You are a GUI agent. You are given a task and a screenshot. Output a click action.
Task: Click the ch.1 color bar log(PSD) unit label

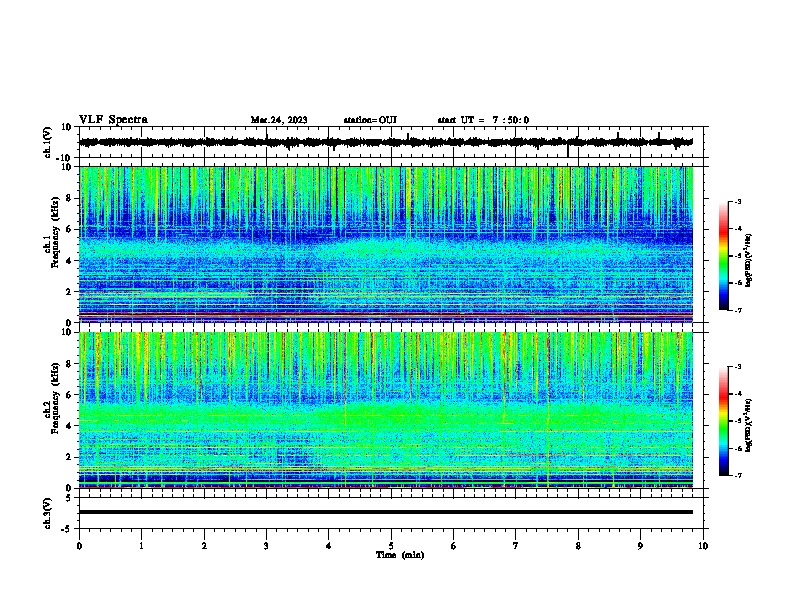click(x=748, y=260)
